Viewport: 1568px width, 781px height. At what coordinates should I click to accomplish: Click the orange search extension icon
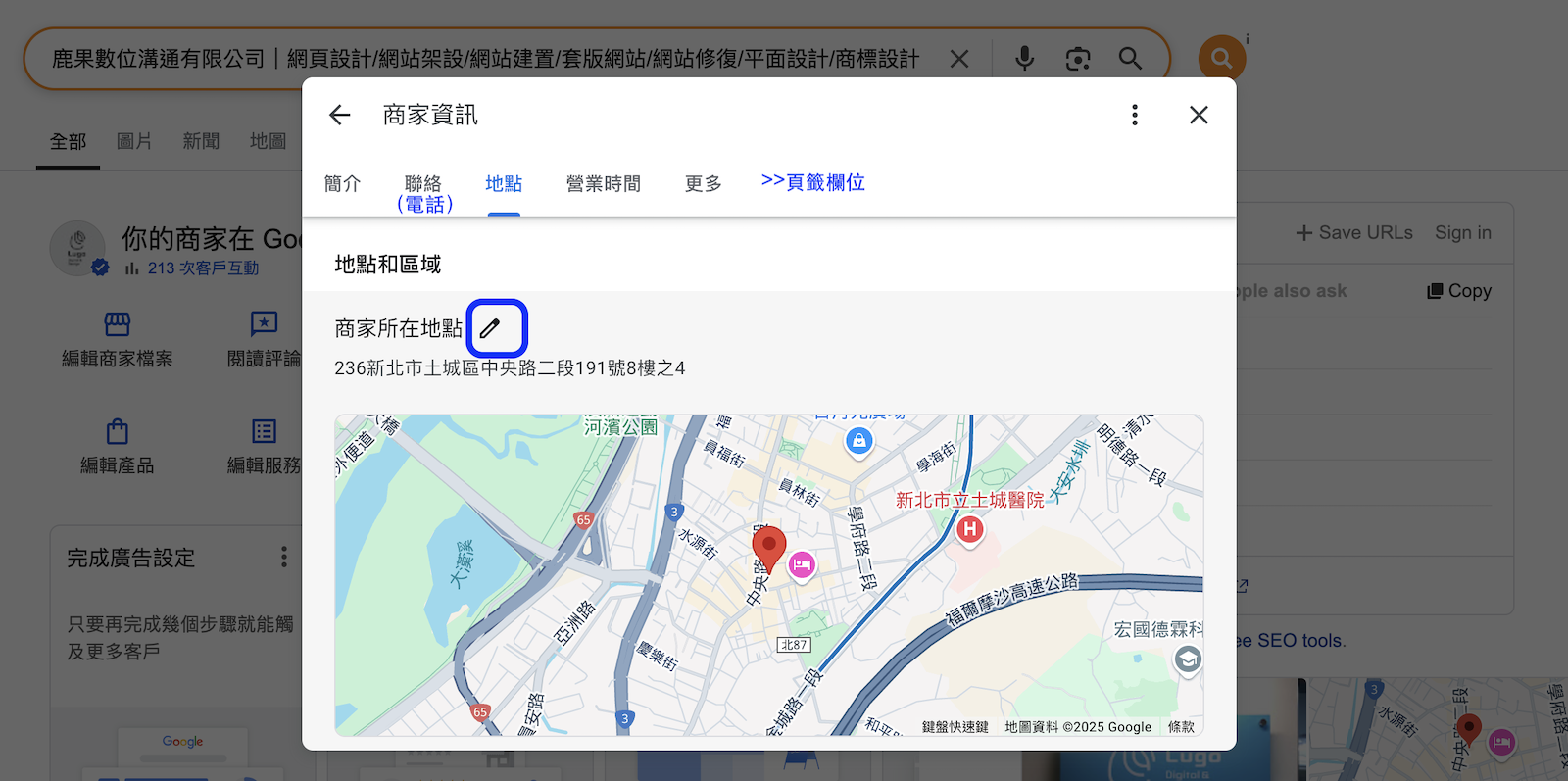[x=1221, y=58]
